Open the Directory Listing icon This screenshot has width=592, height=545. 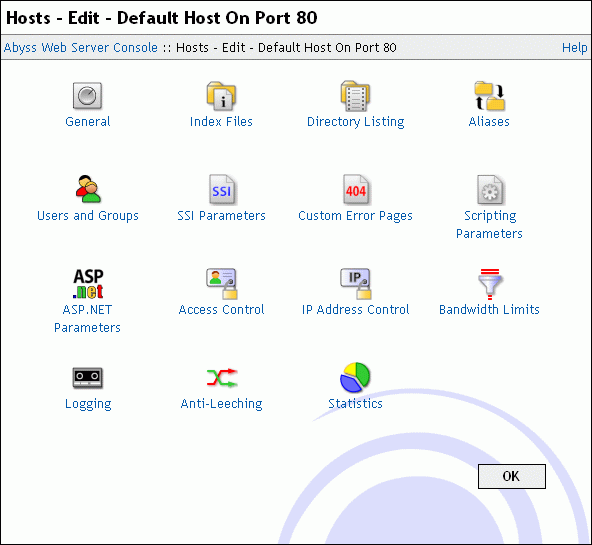pyautogui.click(x=355, y=95)
